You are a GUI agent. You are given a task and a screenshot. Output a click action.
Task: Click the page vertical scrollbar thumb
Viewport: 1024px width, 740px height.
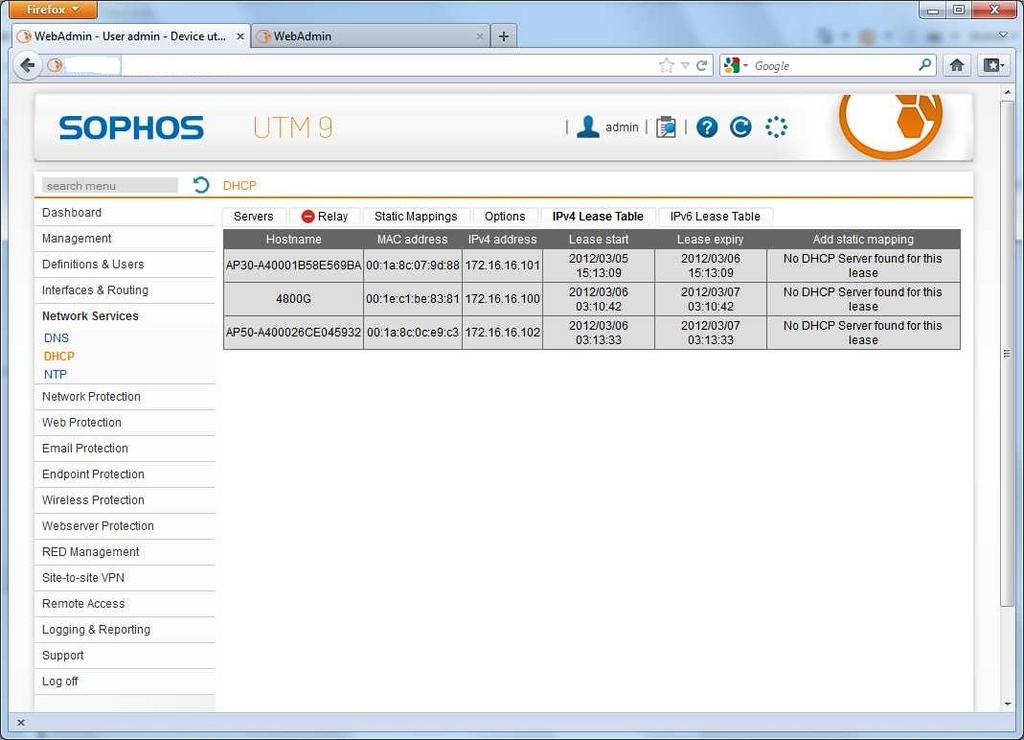[x=1006, y=353]
